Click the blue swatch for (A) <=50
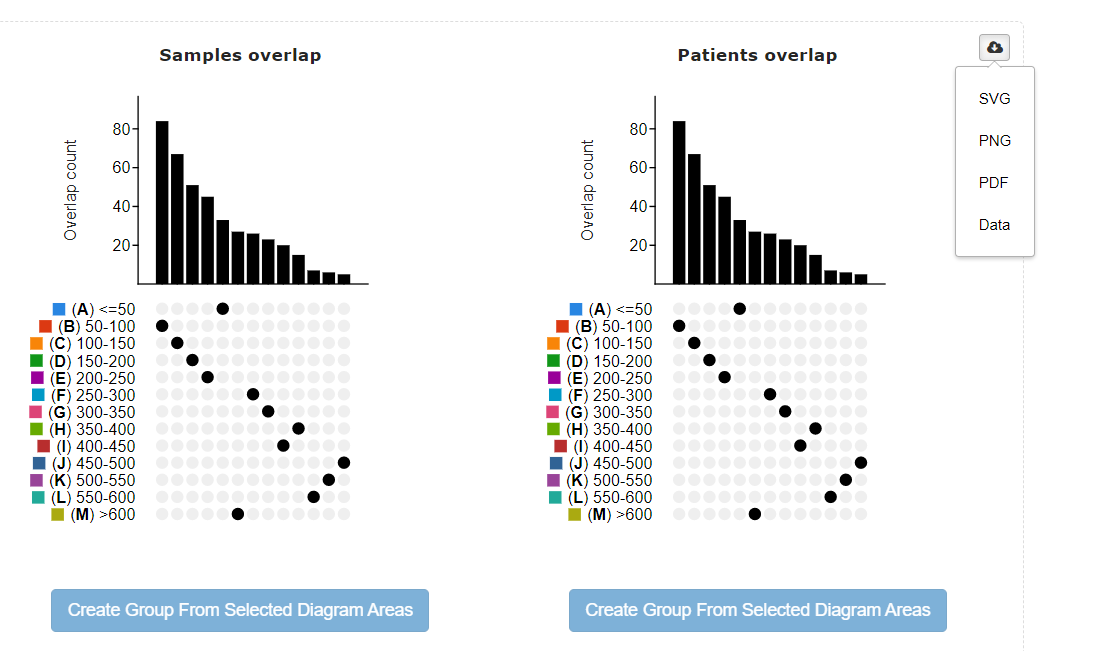Screen dimensions: 1118x651 pos(57,309)
